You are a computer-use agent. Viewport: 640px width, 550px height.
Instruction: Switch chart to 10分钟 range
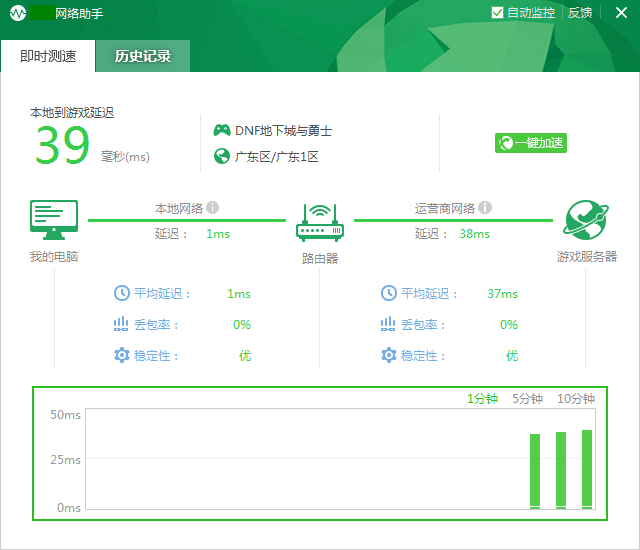click(x=575, y=399)
